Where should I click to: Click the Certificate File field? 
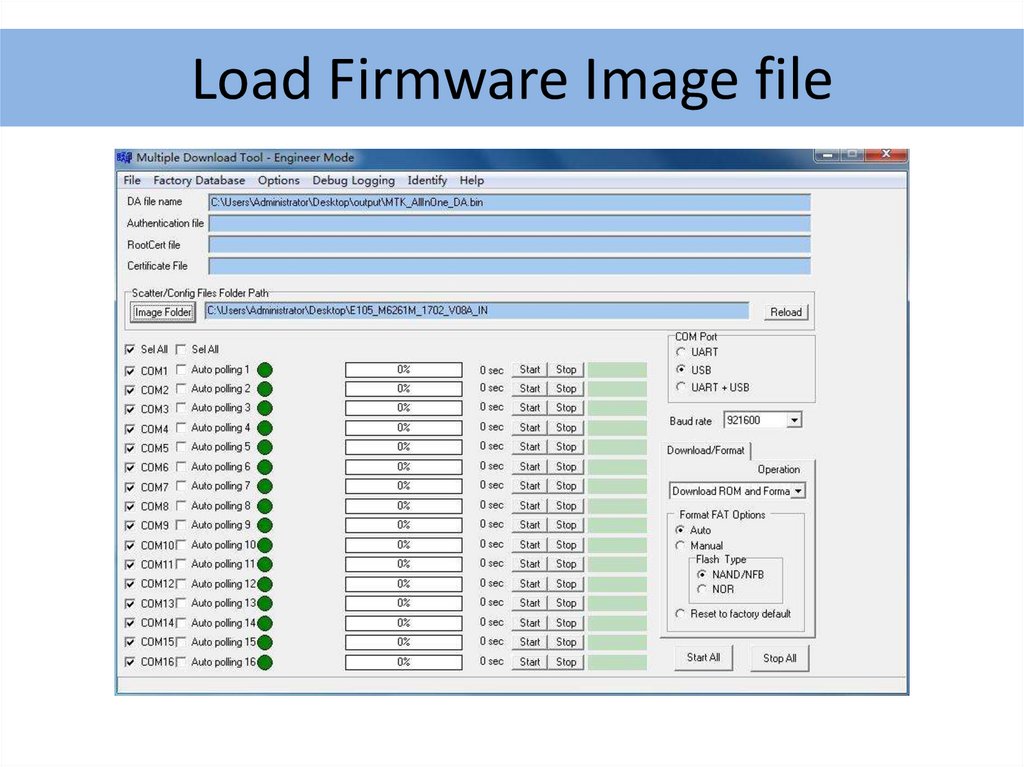[x=509, y=266]
